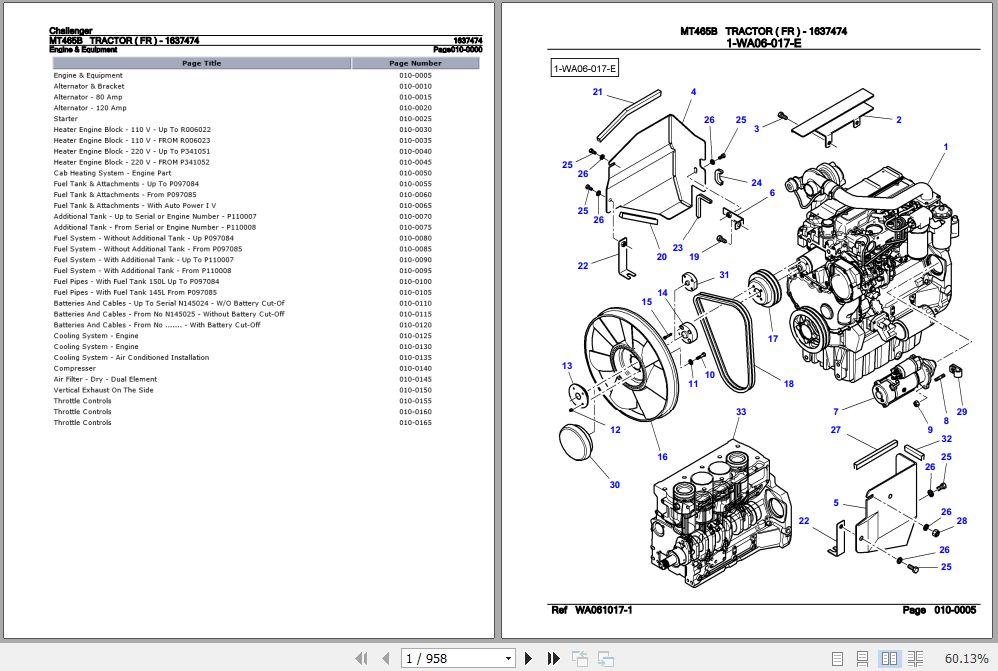This screenshot has height=671, width=998.
Task: Click the page number input field
Action: coord(450,658)
